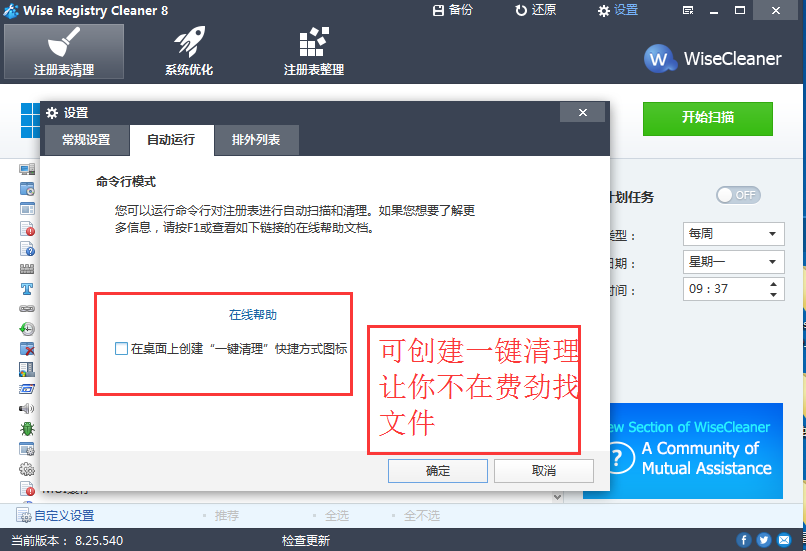The image size is (806, 551).
Task: Select the window layout icon in the sidebar
Action: point(27,209)
